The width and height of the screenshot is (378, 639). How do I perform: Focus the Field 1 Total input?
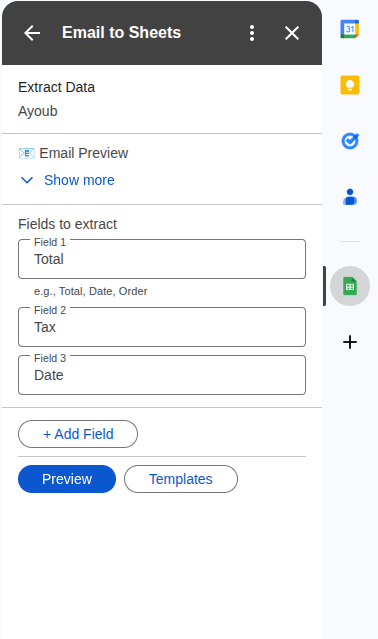[162, 259]
